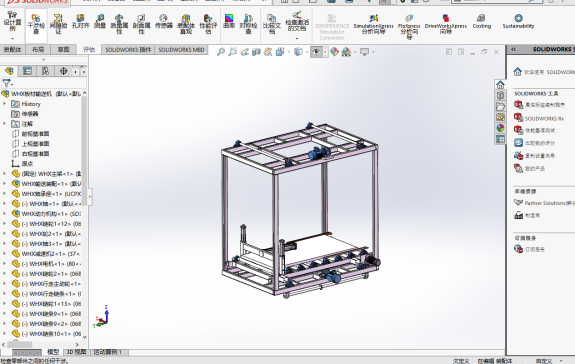Viewport: 575px width, 364px height.
Task: Switch to the 布局 (Layout) tab
Action: (38, 49)
